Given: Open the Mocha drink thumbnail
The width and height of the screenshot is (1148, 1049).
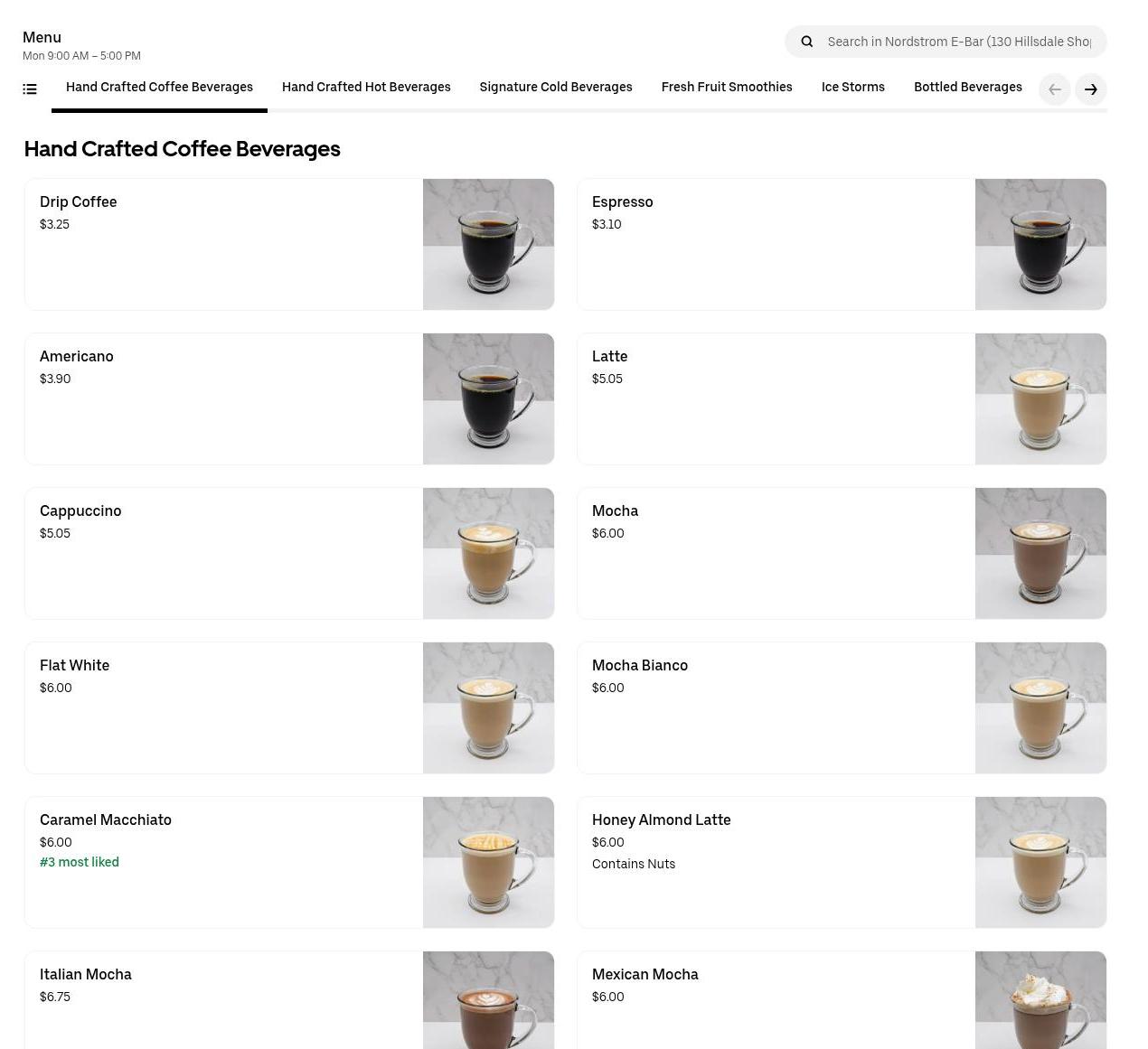Looking at the screenshot, I should [x=1040, y=554].
